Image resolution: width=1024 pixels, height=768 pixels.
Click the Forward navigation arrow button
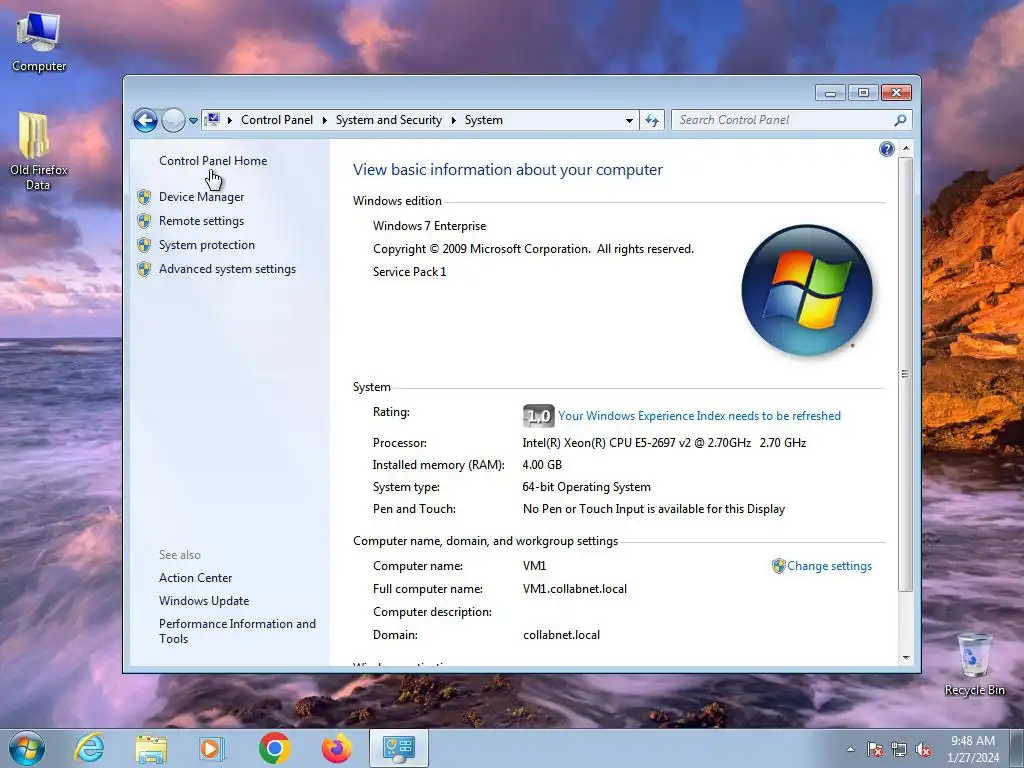pyautogui.click(x=173, y=120)
